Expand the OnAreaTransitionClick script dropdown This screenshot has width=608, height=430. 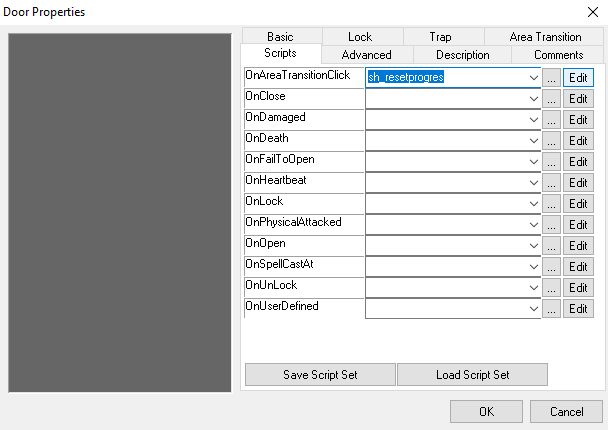coord(532,78)
